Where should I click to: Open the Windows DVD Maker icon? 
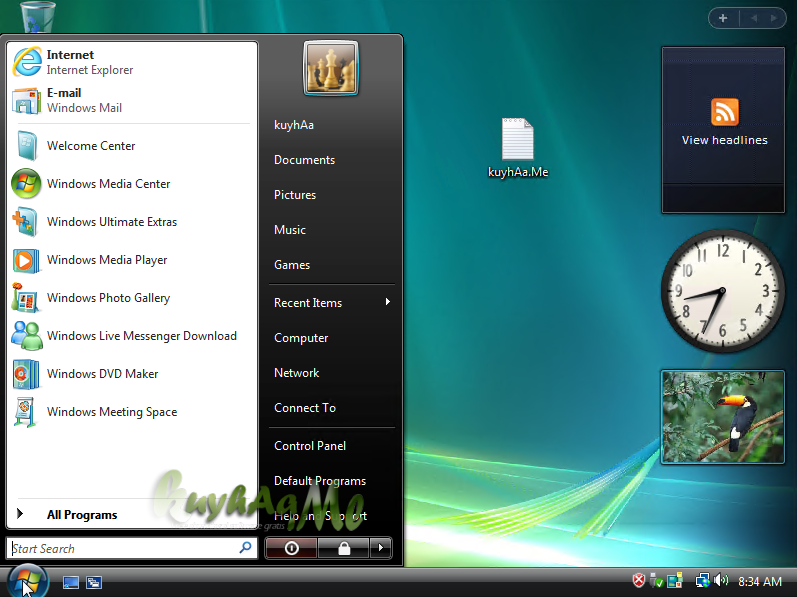(x=26, y=374)
